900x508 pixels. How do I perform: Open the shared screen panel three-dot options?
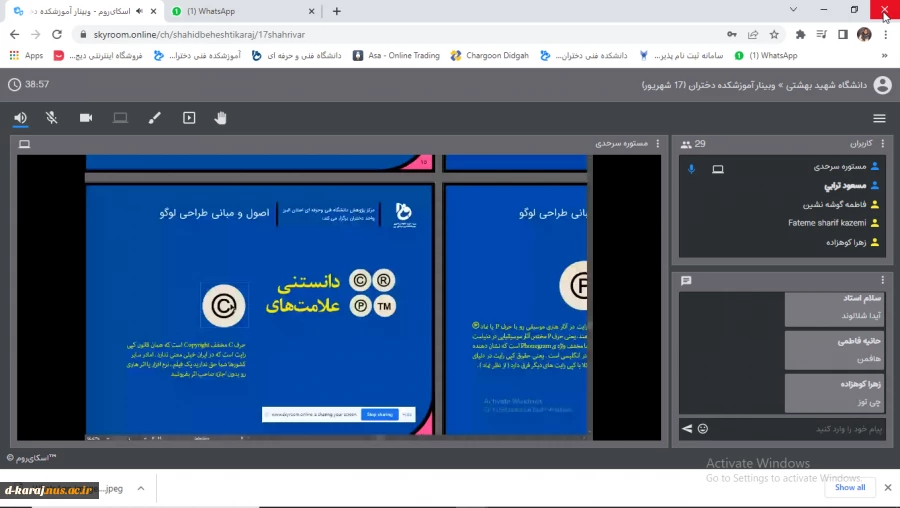(658, 144)
